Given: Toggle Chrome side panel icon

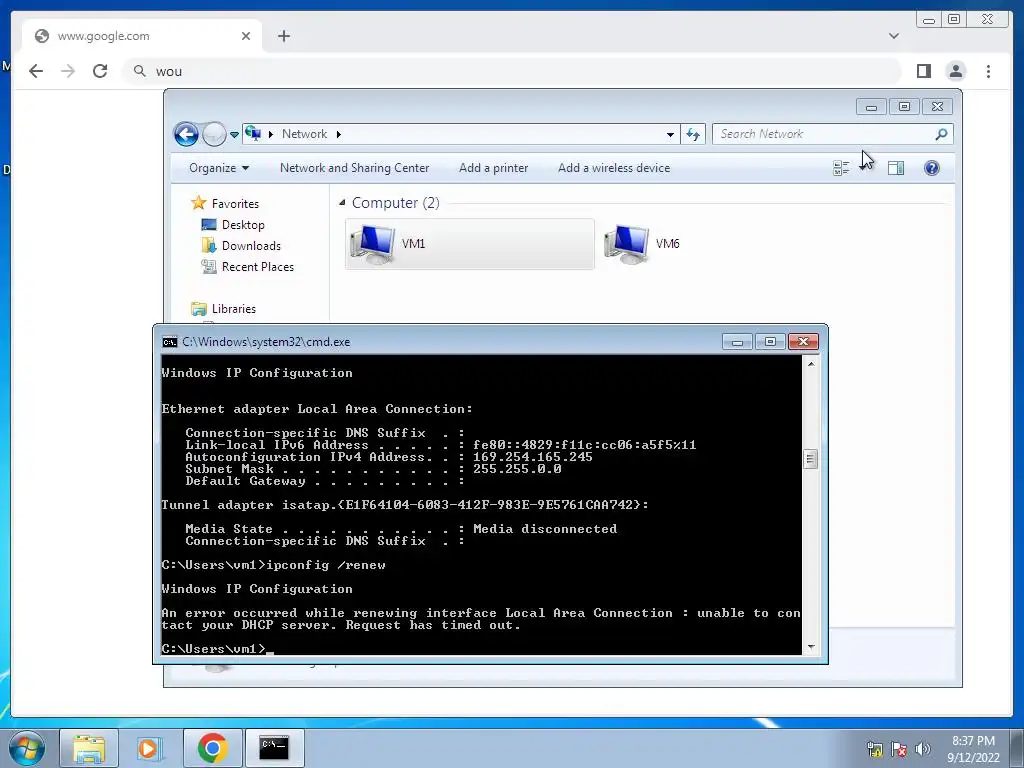Looking at the screenshot, I should pyautogui.click(x=923, y=71).
